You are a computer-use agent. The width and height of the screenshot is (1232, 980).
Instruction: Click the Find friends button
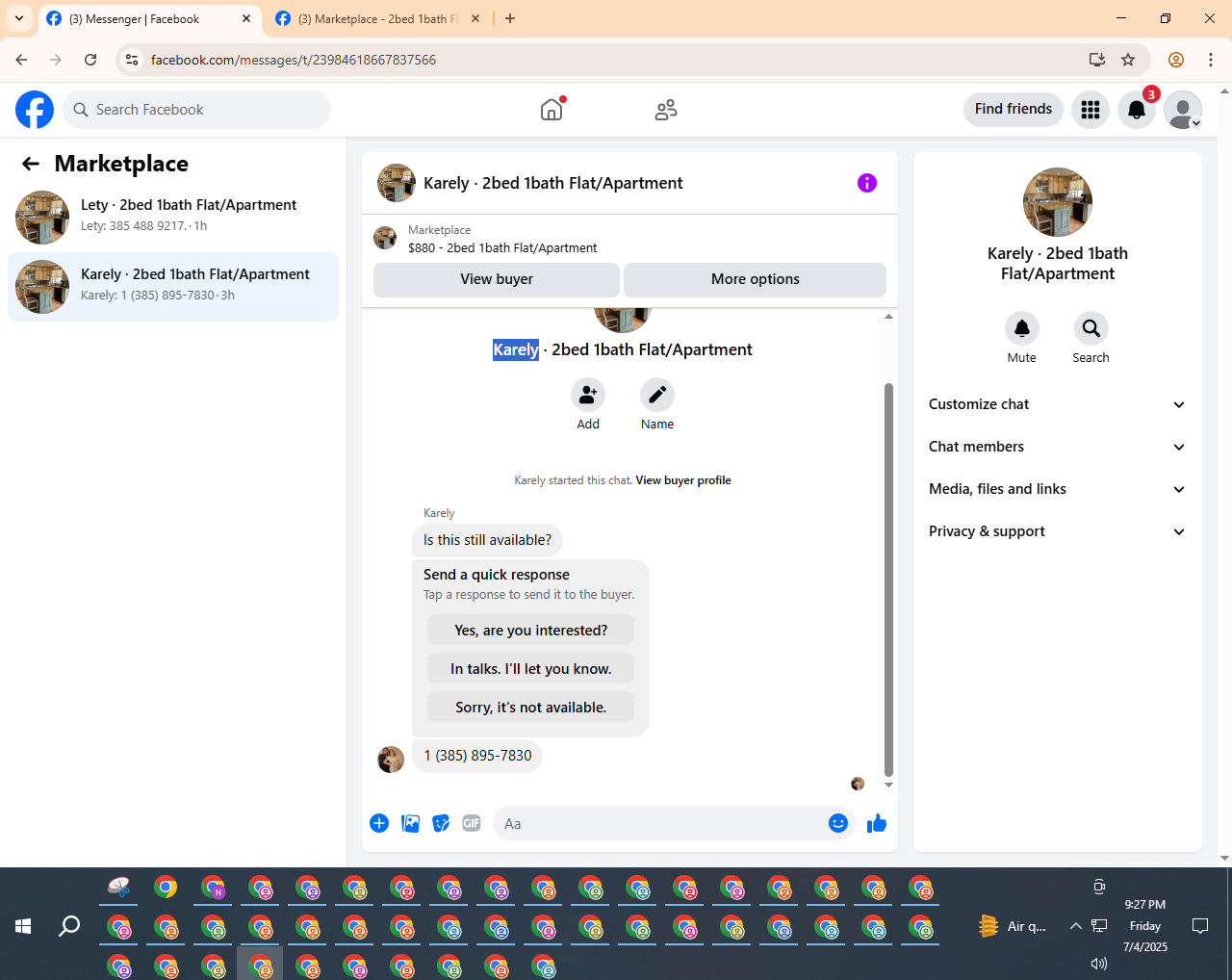1014,109
